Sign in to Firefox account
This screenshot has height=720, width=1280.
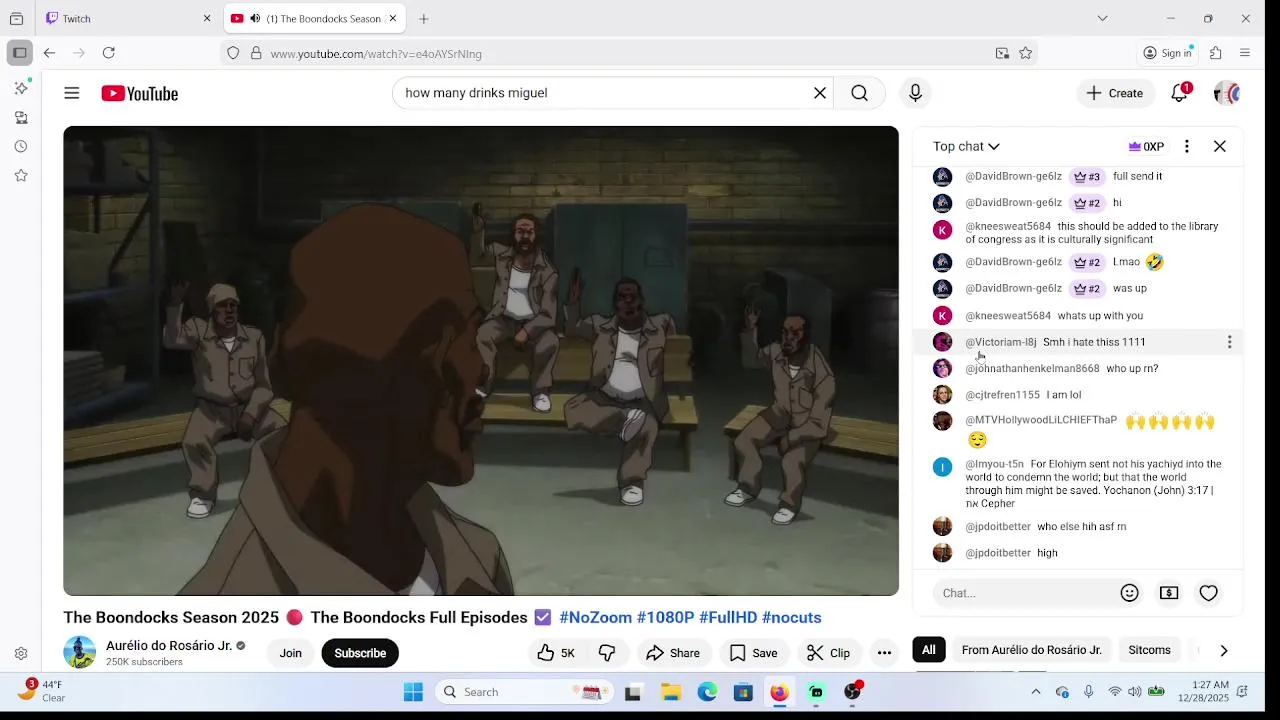pyautogui.click(x=1168, y=53)
